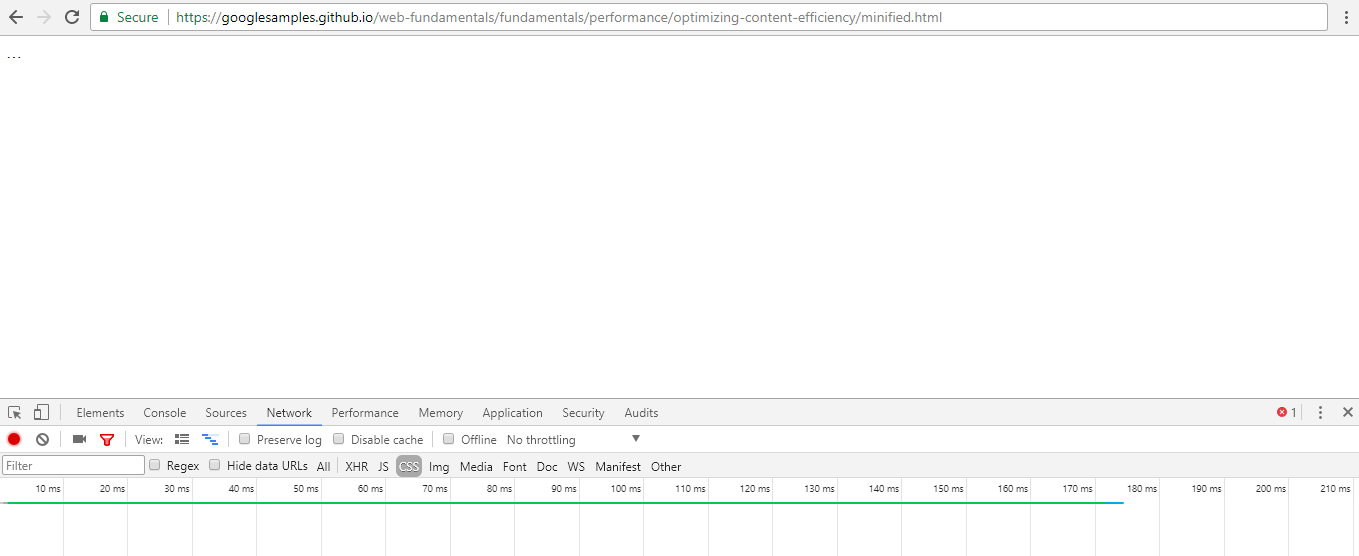The height and width of the screenshot is (556, 1359).
Task: Filter requests by Img
Action: click(439, 466)
